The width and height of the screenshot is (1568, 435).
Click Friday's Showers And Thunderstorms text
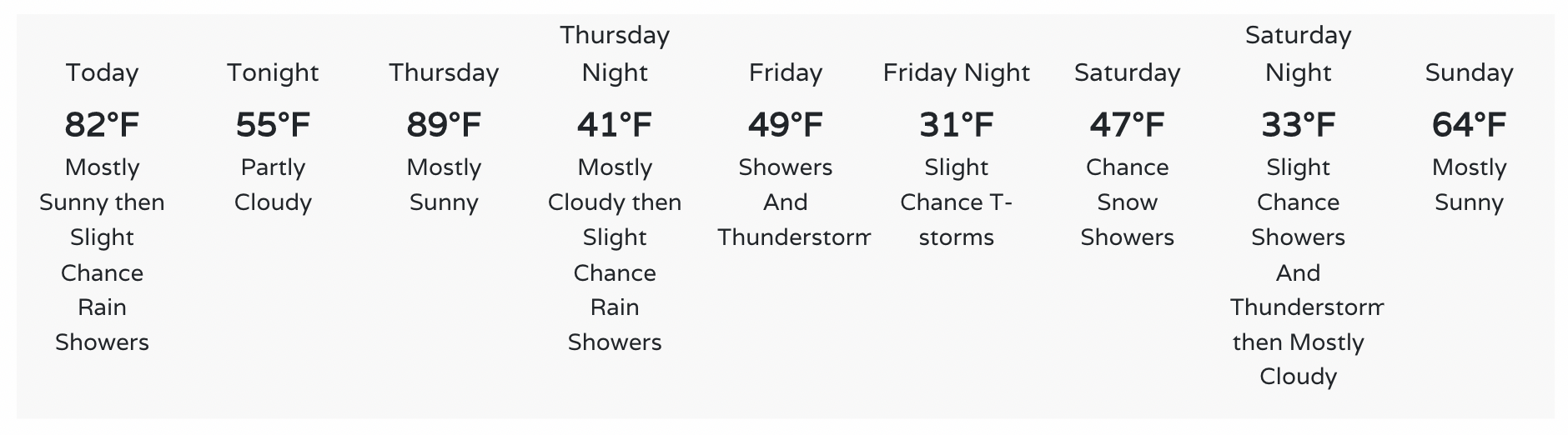(793, 202)
